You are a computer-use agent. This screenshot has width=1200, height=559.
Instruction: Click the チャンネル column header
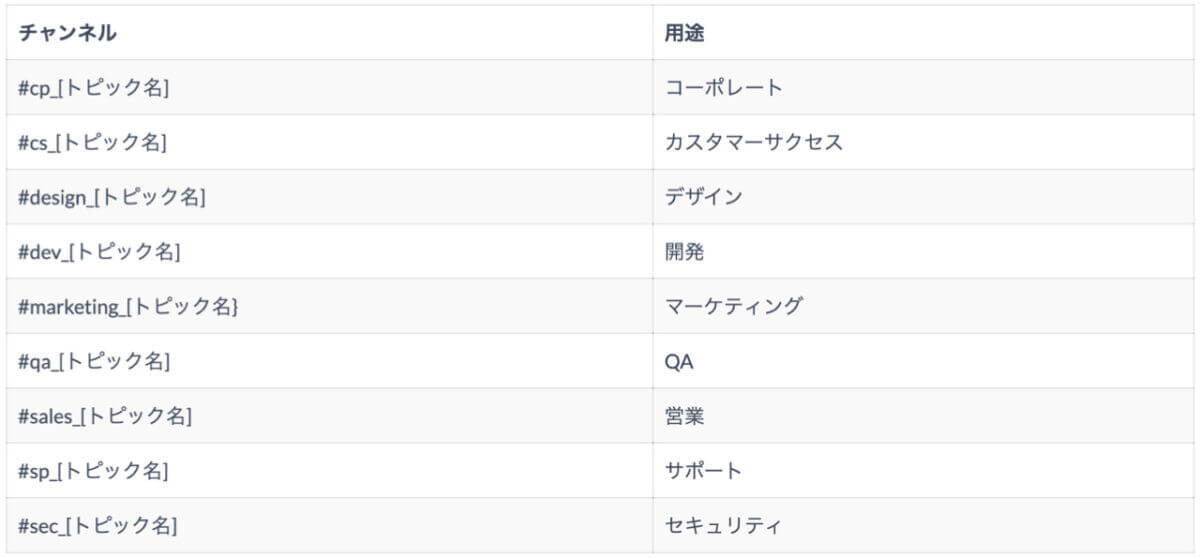tap(330, 33)
